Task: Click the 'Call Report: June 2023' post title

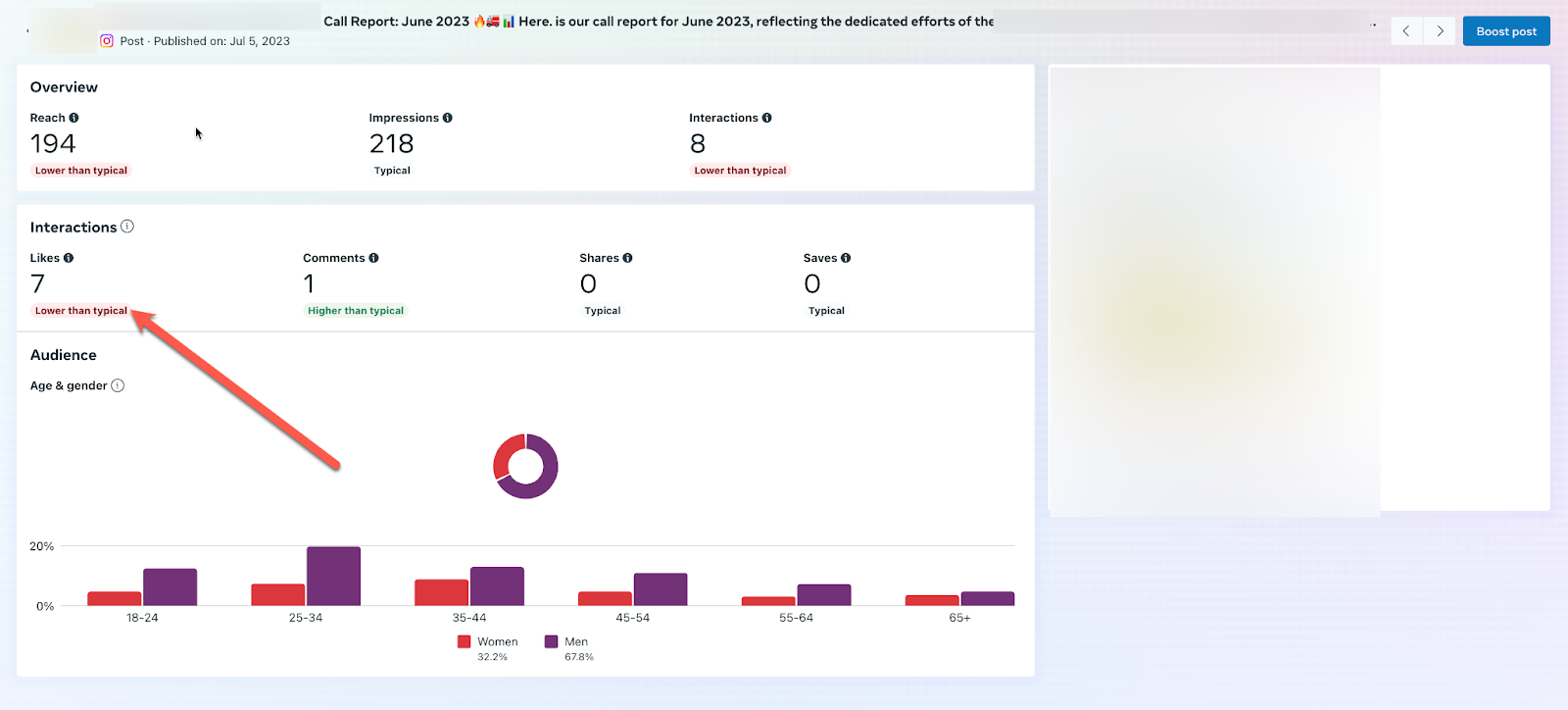Action: pyautogui.click(x=397, y=22)
